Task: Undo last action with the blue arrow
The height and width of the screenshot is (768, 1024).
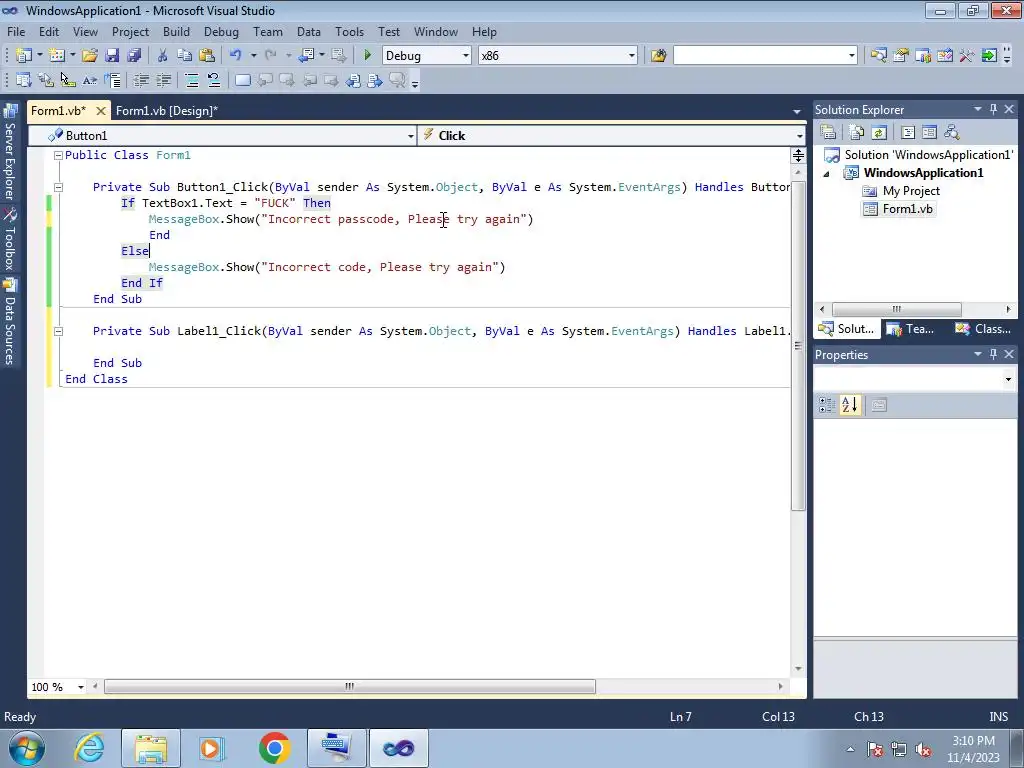Action: (x=236, y=56)
